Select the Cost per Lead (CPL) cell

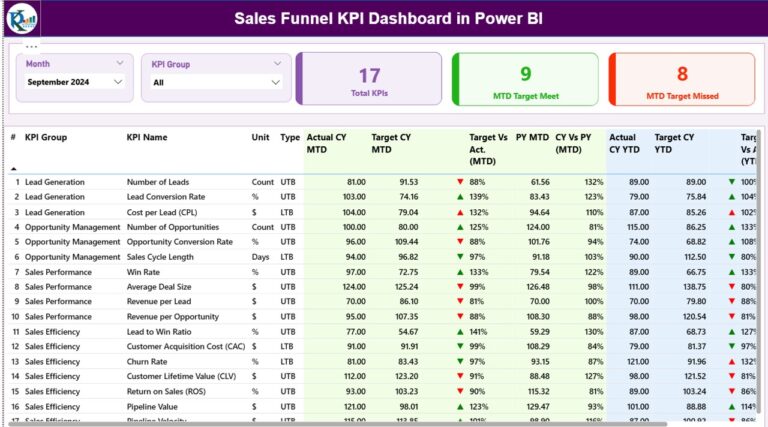click(162, 213)
